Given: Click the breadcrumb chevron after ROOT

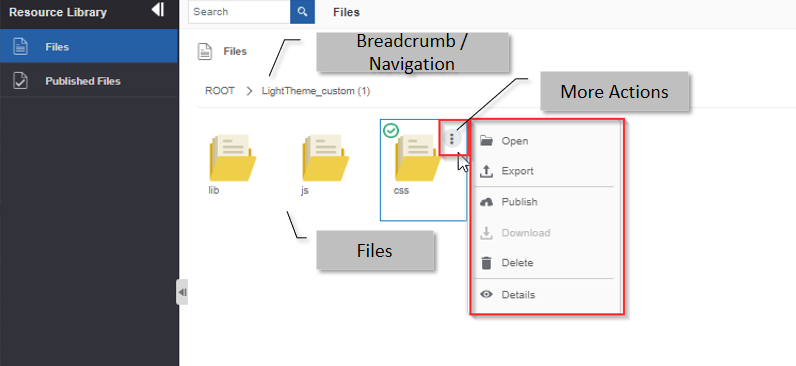Looking at the screenshot, I should [x=249, y=91].
